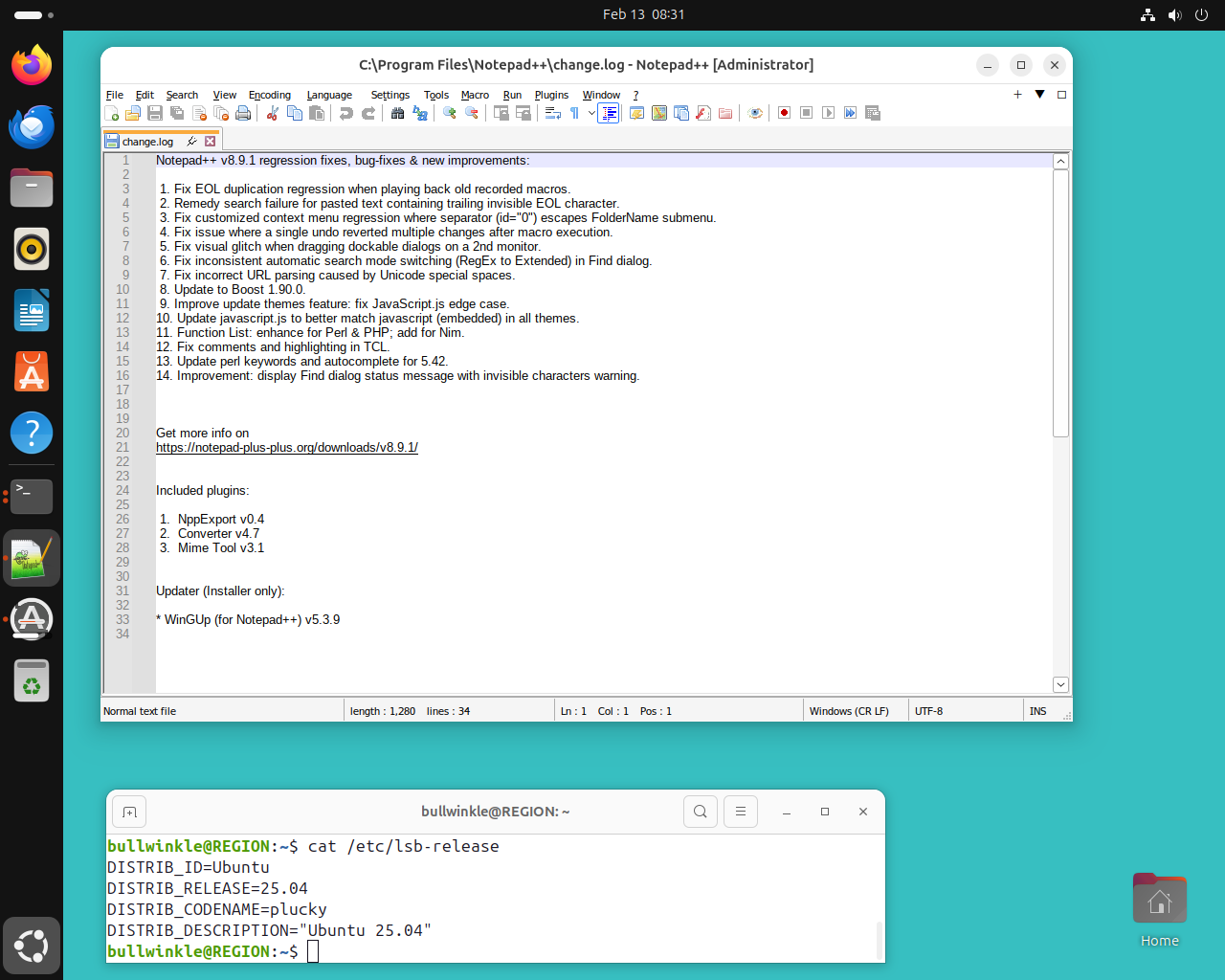
Task: Click the Show Apps Ubuntu logo button
Action: 32,947
